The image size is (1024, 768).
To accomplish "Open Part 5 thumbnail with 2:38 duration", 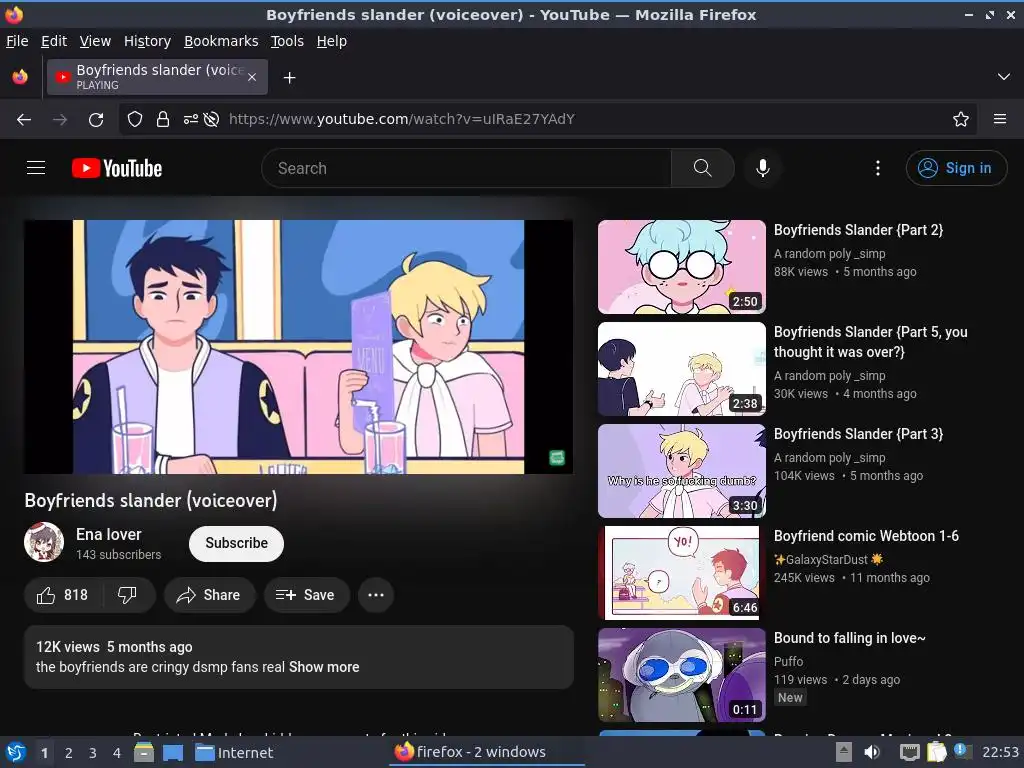I will [682, 369].
